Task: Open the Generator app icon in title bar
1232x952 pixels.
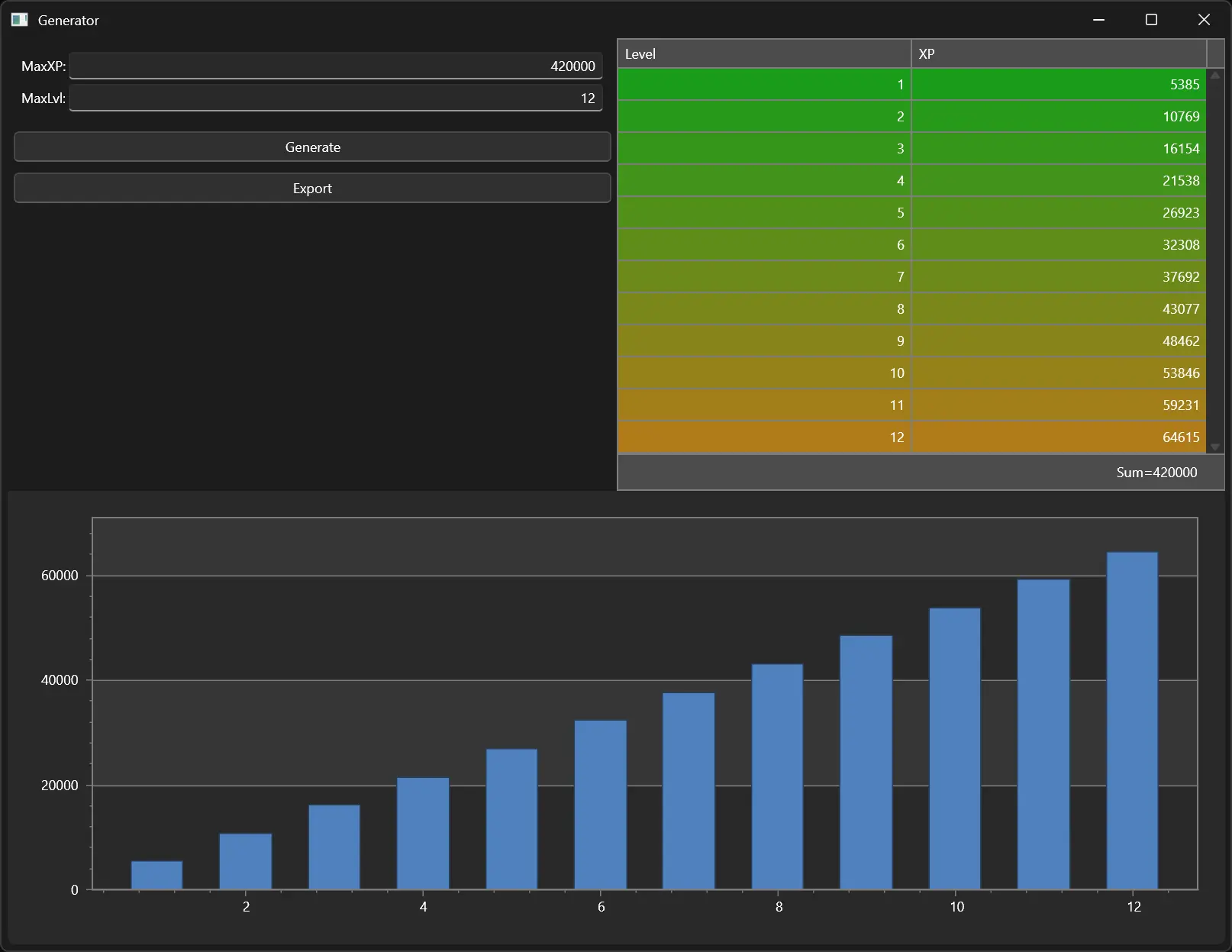Action: (x=20, y=20)
